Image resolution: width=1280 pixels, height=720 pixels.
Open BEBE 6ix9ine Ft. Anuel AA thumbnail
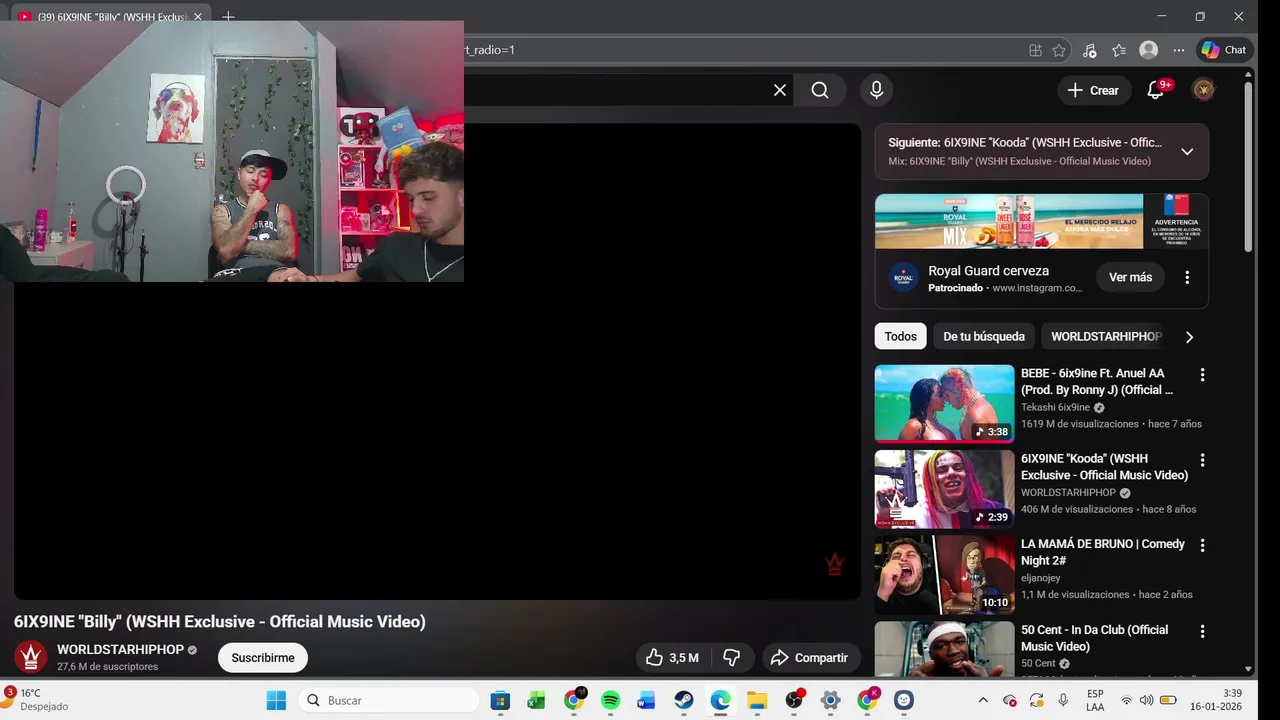[x=944, y=403]
